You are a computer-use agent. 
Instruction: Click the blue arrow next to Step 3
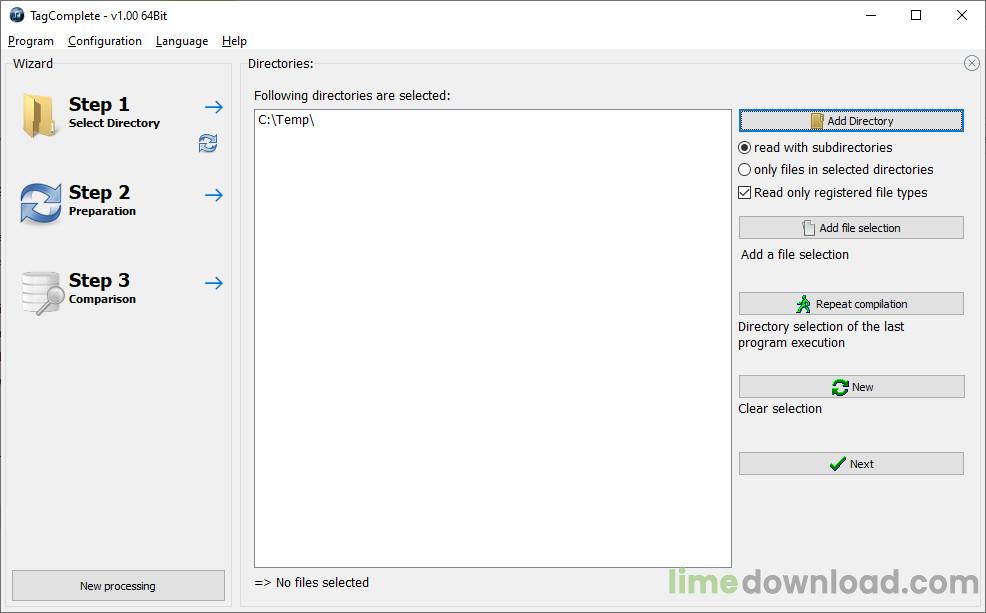click(214, 283)
